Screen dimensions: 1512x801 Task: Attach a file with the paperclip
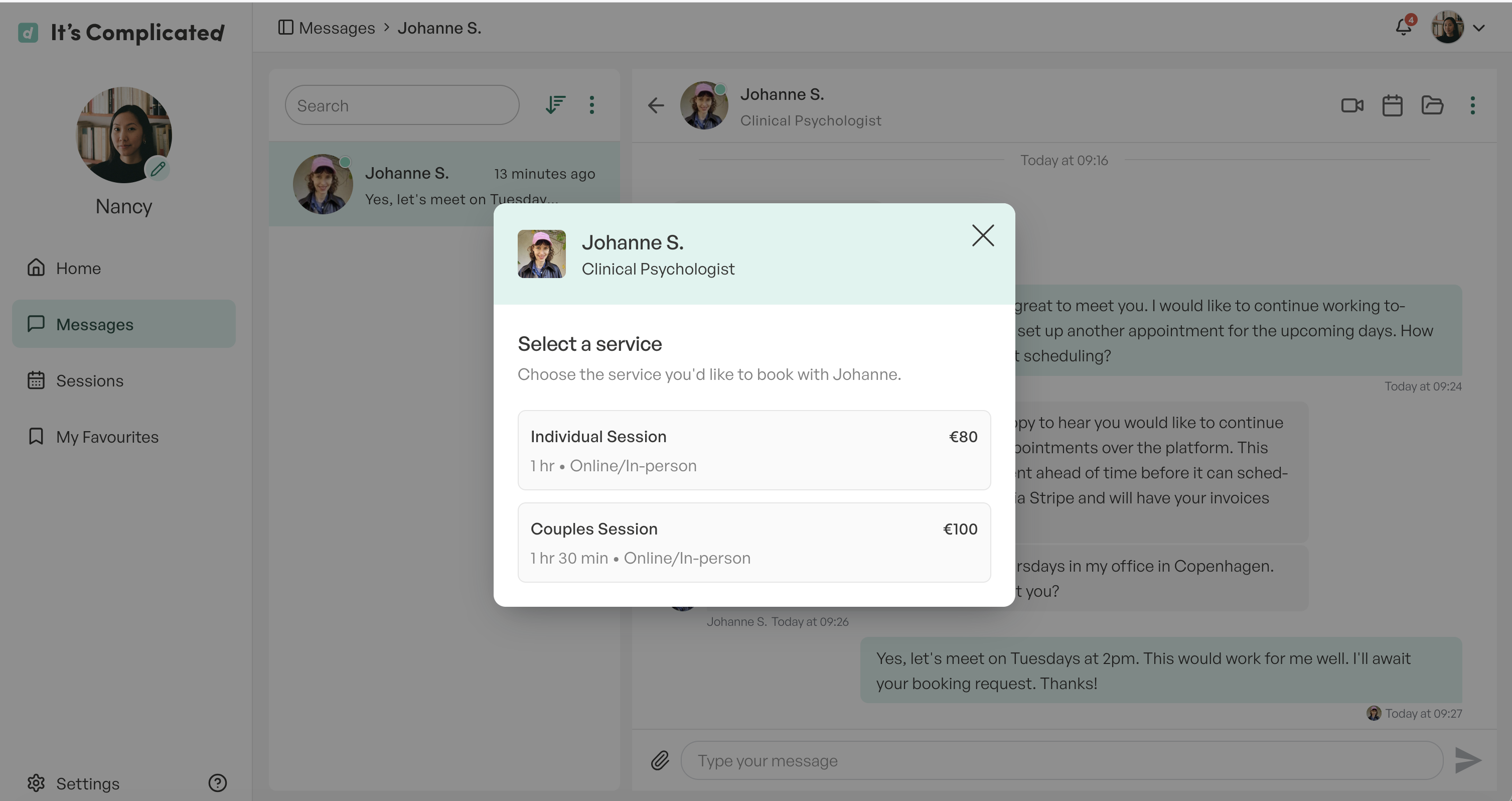pyautogui.click(x=660, y=760)
